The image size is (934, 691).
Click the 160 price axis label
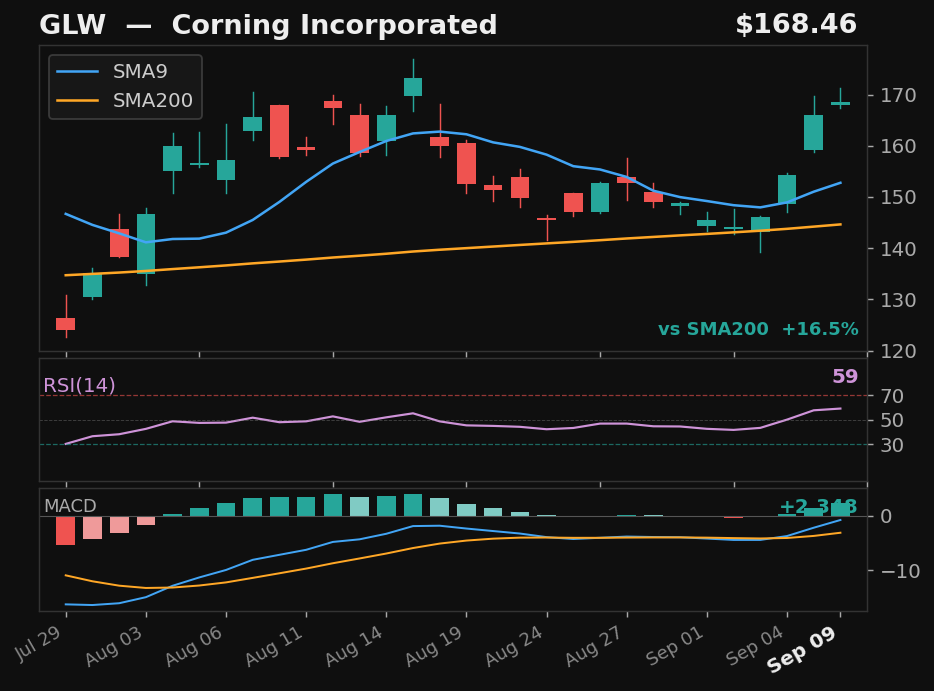[x=898, y=147]
